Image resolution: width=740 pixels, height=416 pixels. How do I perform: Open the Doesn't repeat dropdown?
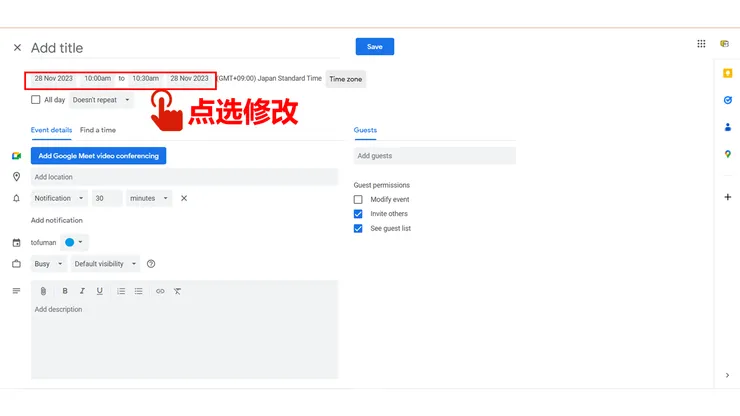tap(101, 100)
